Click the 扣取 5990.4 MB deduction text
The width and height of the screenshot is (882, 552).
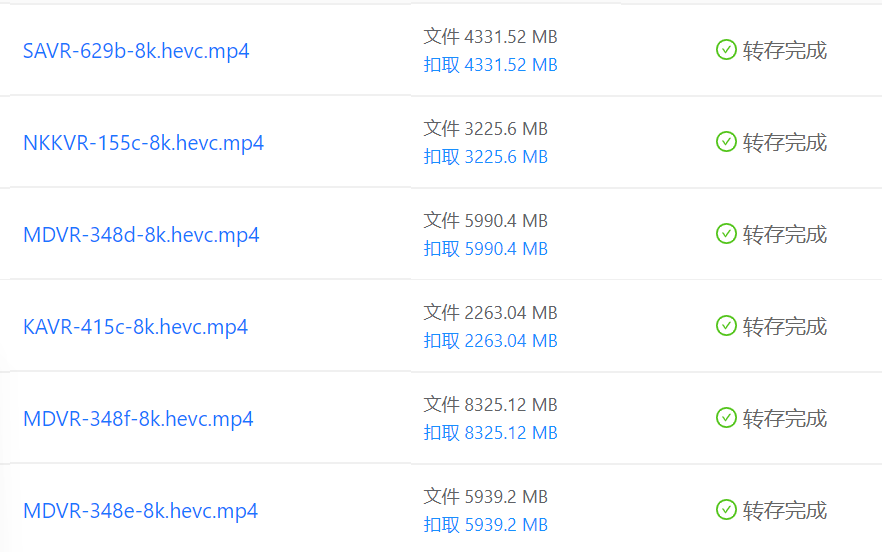click(485, 249)
